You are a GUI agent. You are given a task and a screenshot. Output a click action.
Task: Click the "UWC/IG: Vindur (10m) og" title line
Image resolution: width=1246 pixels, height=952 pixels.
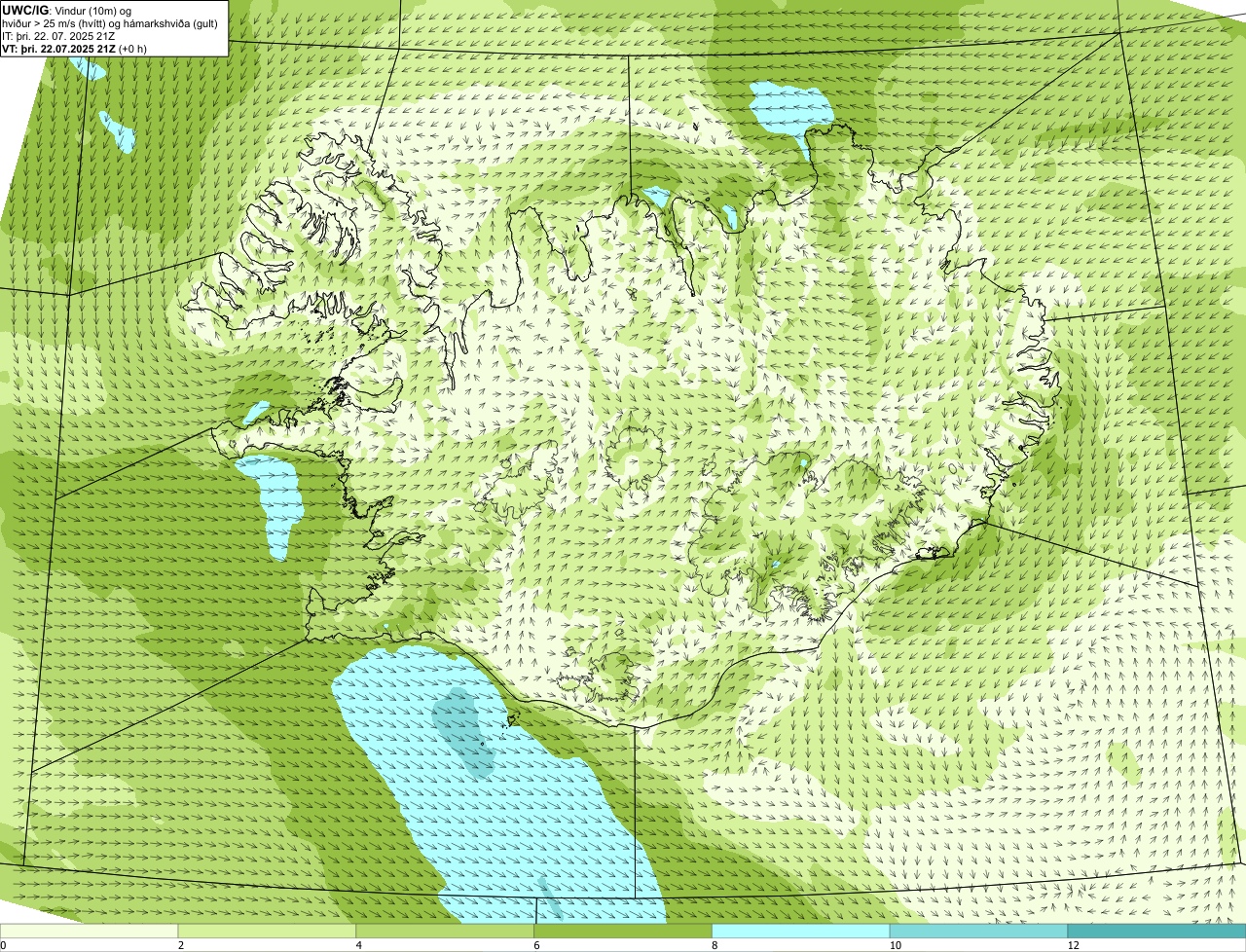click(x=67, y=11)
